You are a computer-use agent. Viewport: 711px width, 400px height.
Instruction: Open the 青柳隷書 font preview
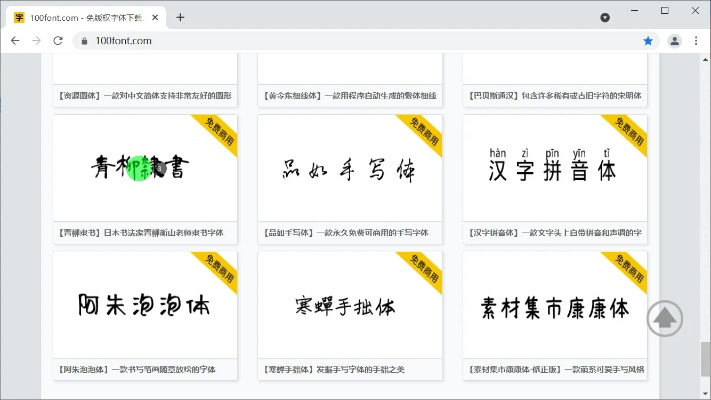145,168
